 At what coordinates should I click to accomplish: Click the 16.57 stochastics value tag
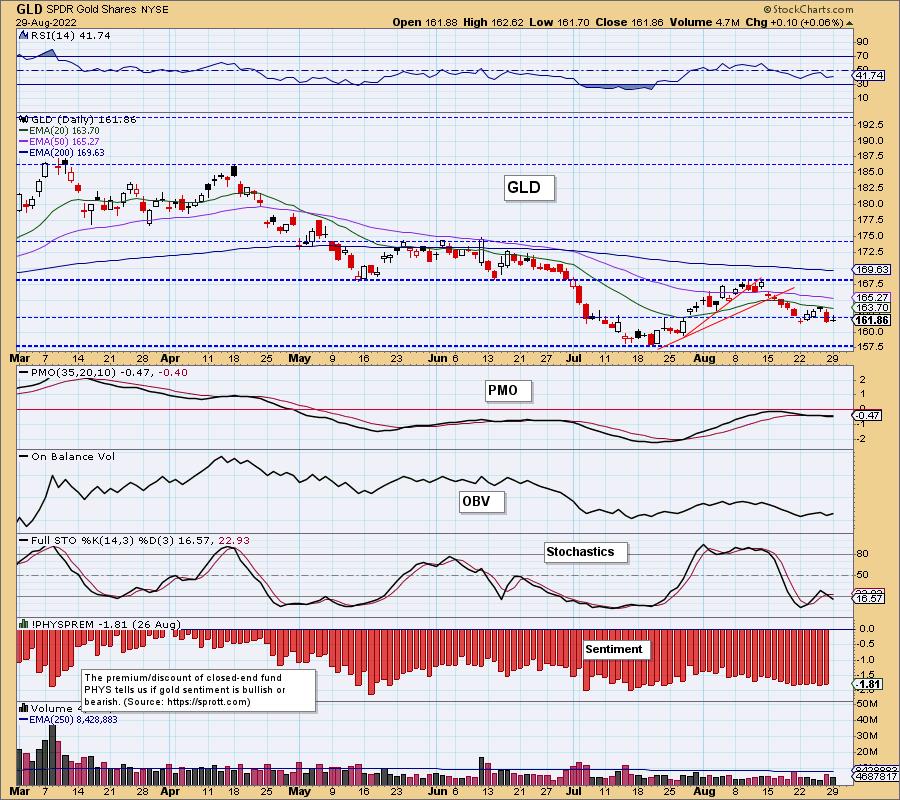[870, 599]
